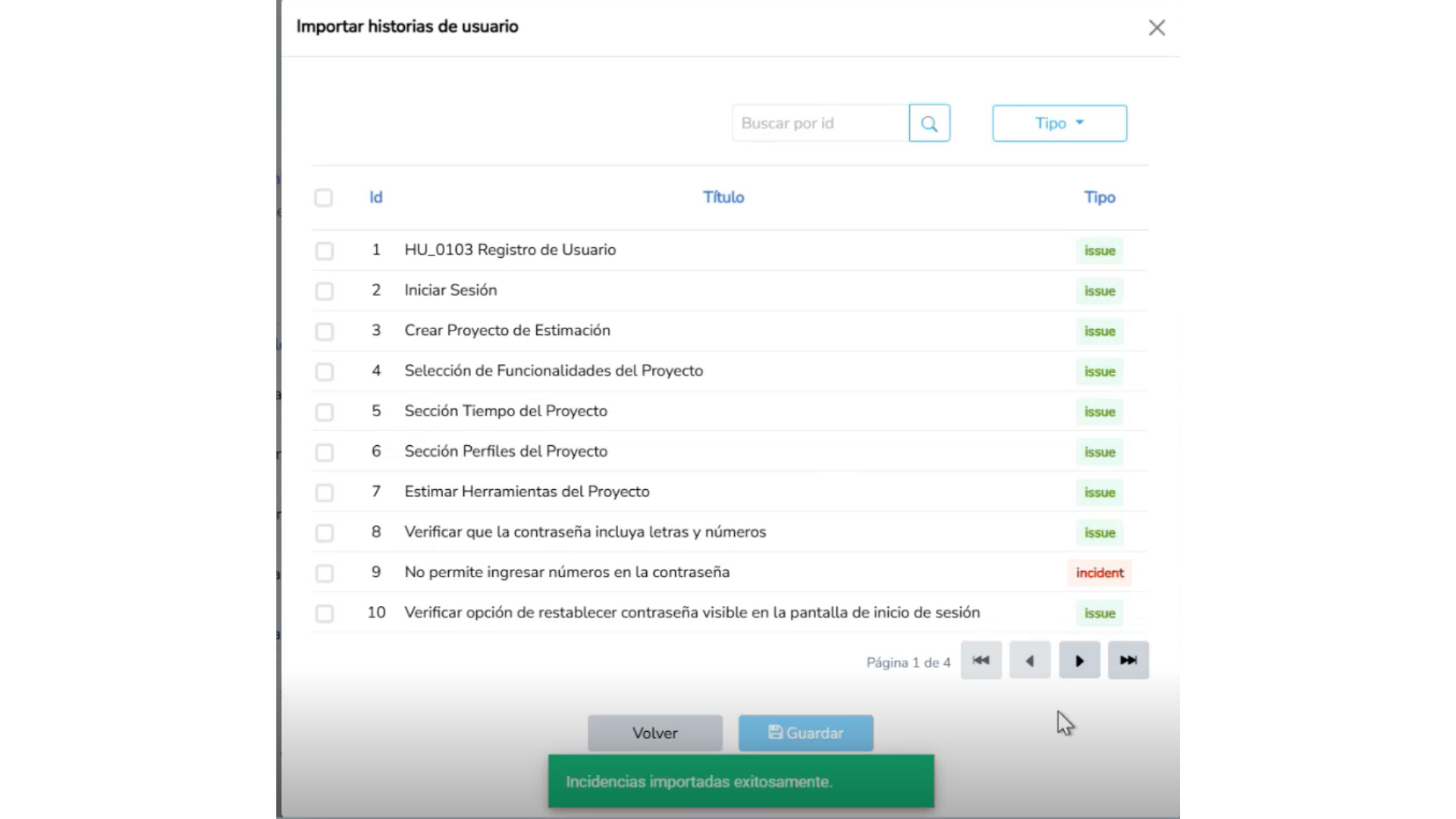Screen dimensions: 1456x819
Task: Check row 8 about letras y números
Action: point(325,533)
